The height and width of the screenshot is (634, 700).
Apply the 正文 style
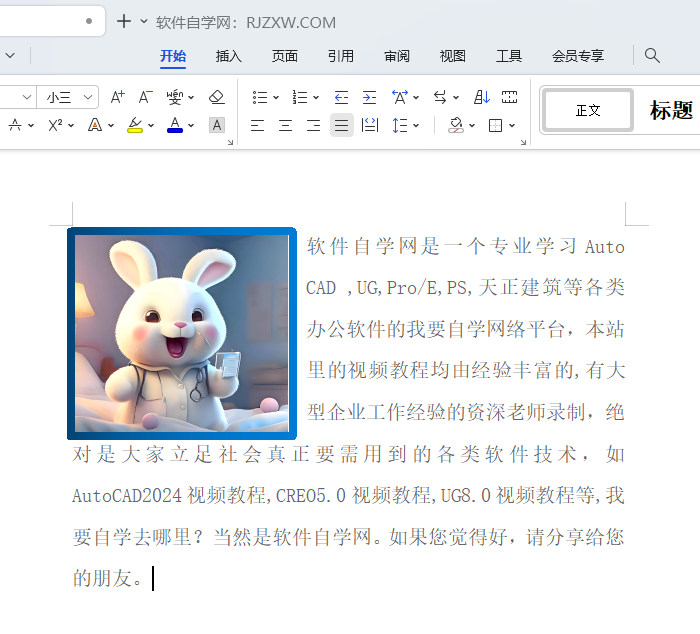[588, 110]
